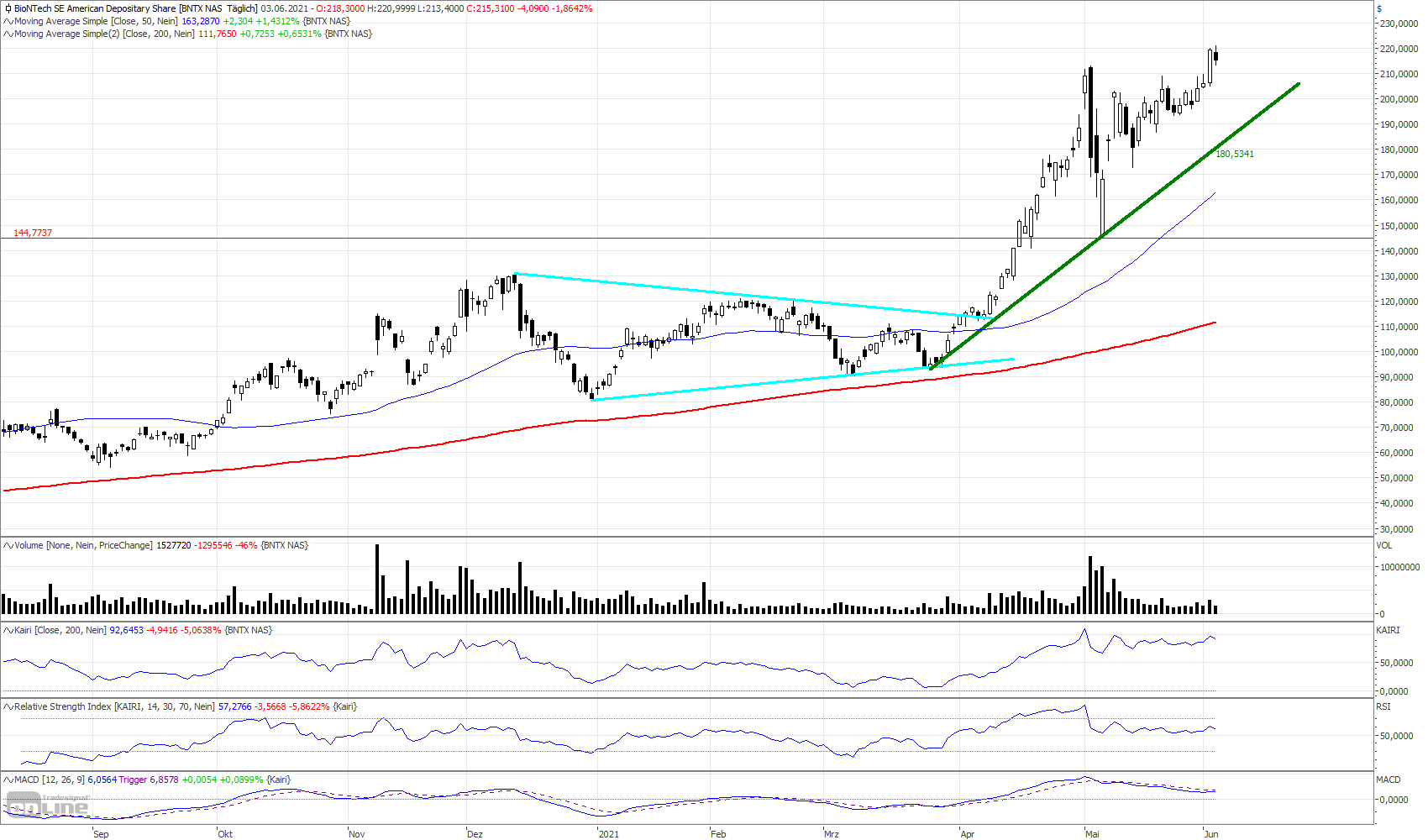
Task: Select the MACD [12, 26, 9] label
Action: pos(50,780)
